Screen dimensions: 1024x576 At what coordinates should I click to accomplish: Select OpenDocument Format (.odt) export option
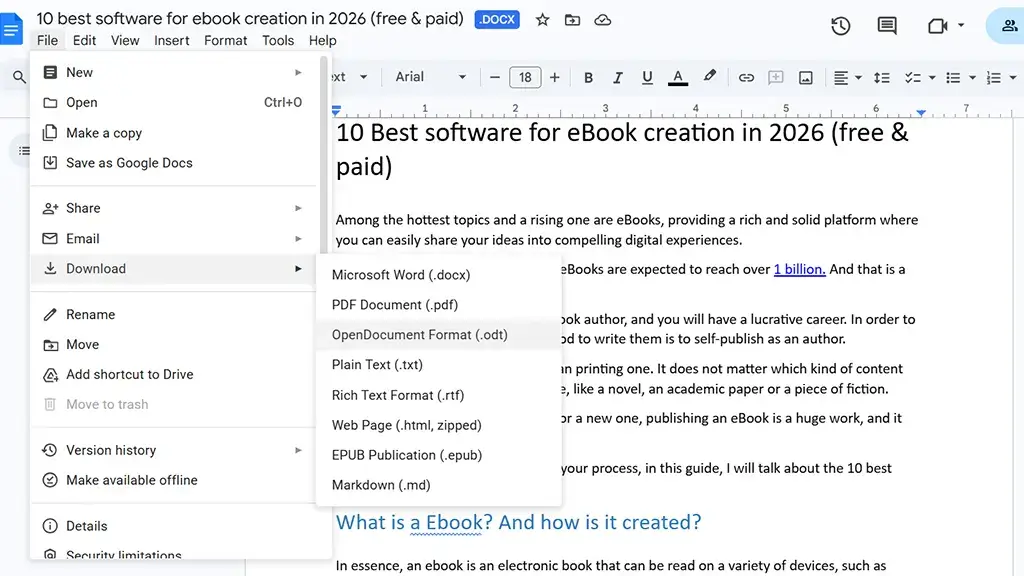point(420,334)
